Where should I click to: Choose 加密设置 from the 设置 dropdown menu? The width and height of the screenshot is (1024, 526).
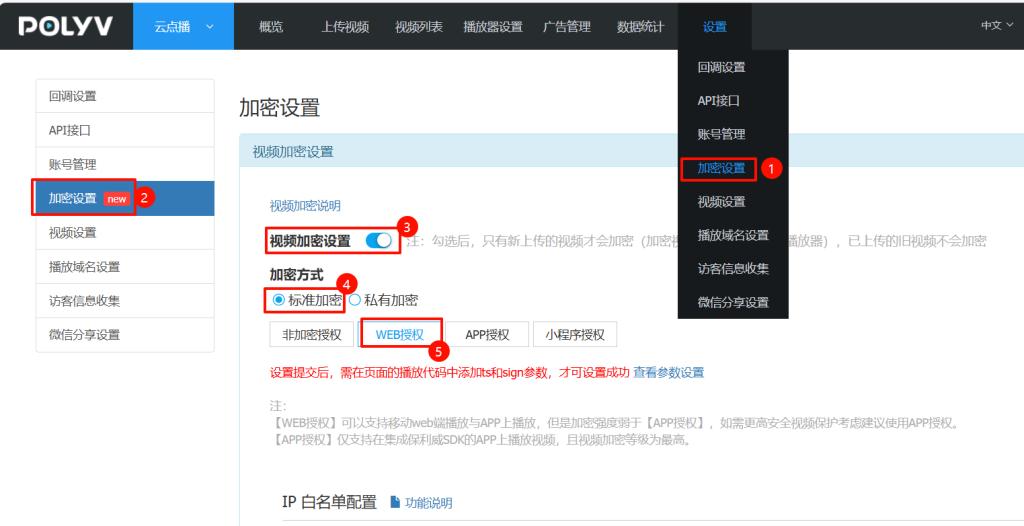pos(721,168)
